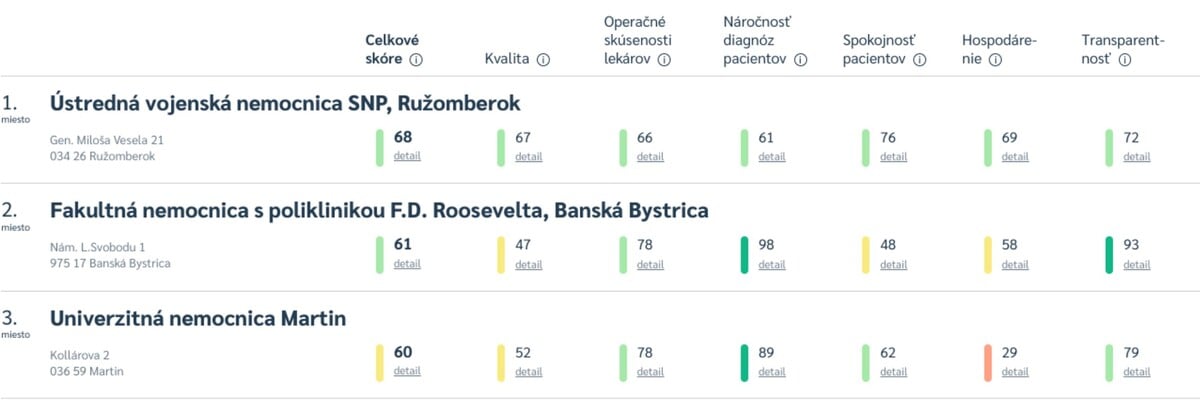Open detail under Banská Bystrica Transparentnosť 93
1200x400 pixels.
pyautogui.click(x=1136, y=264)
